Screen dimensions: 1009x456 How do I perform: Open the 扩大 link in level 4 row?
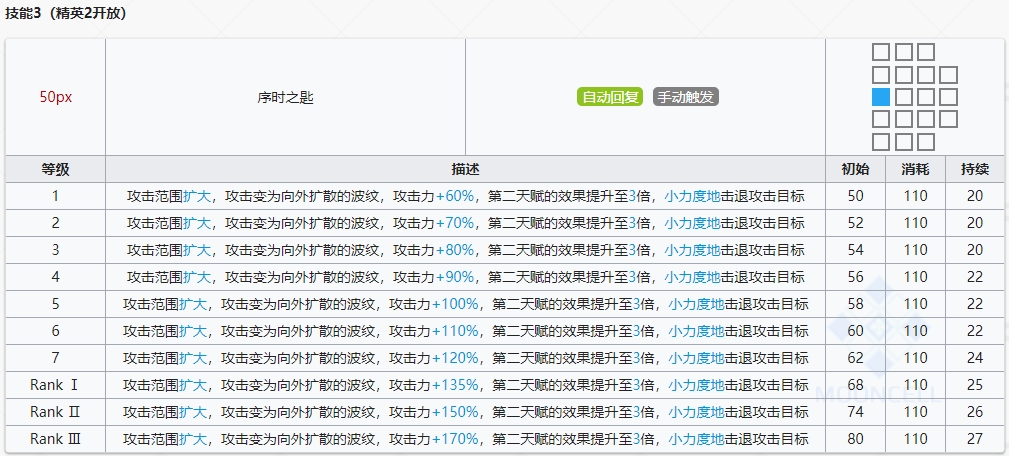197,277
